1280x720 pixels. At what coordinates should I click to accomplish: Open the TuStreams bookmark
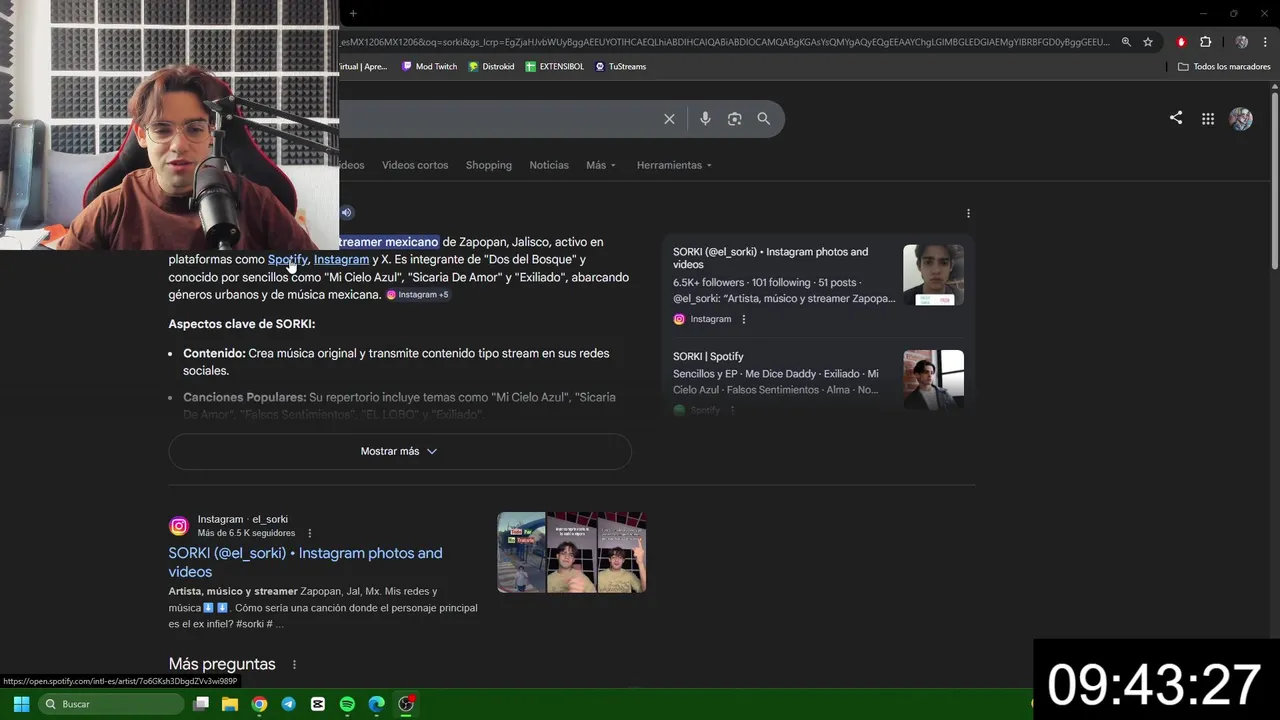pos(620,67)
